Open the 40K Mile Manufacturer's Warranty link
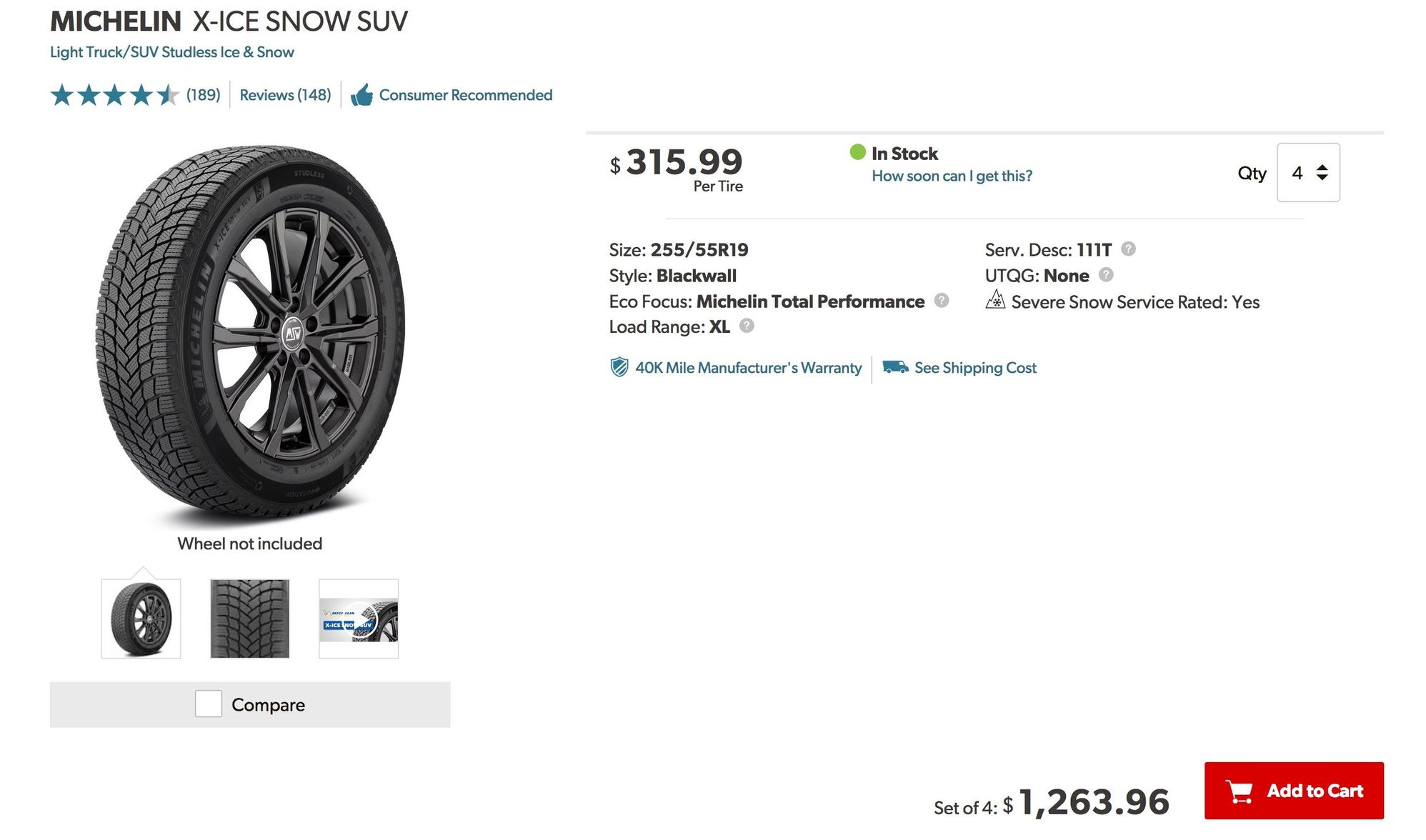The width and height of the screenshot is (1426, 840). click(x=748, y=368)
